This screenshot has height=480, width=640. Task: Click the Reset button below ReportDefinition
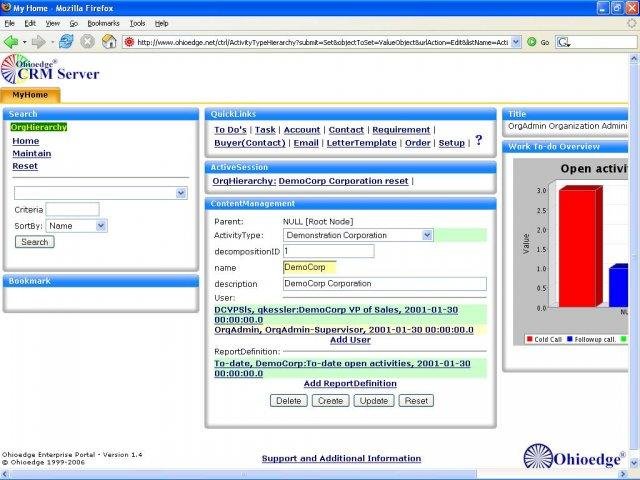pos(416,401)
